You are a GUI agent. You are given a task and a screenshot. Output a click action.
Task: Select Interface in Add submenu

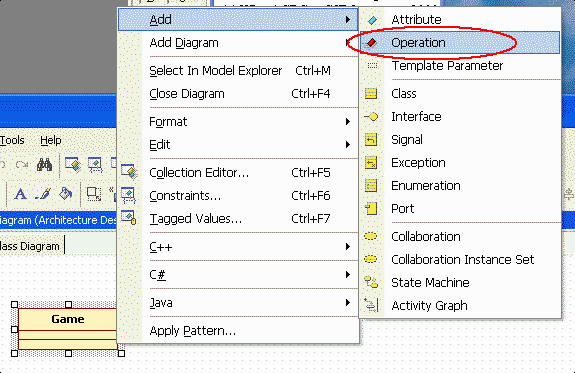(x=460, y=117)
